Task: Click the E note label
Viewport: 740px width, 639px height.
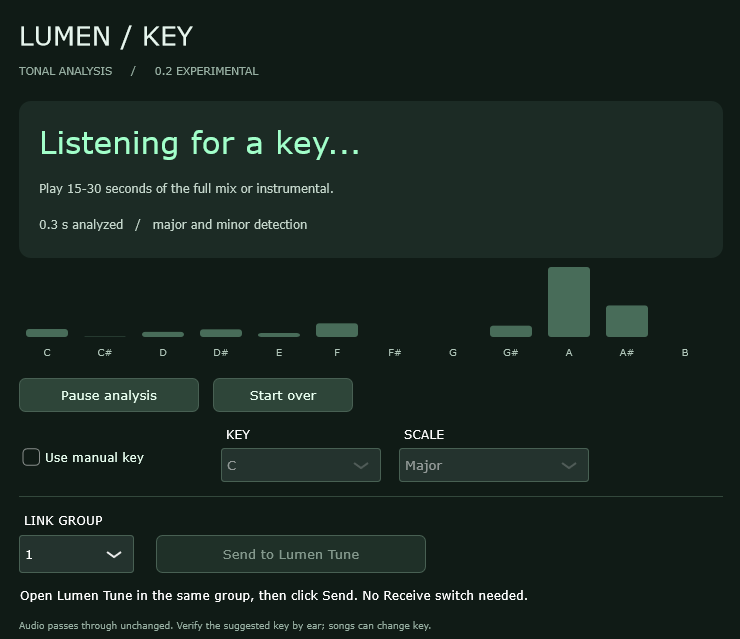Action: 279,353
